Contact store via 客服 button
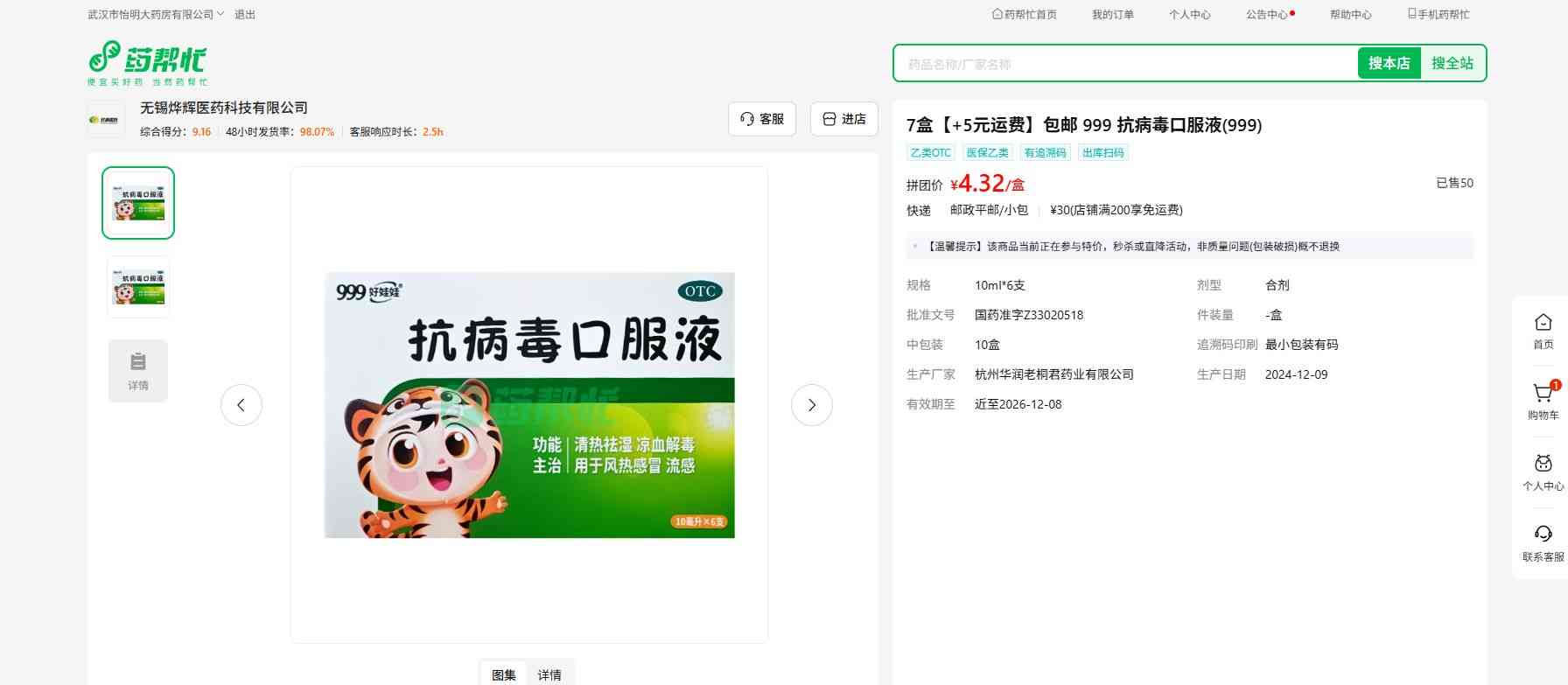Viewport: 1568px width, 685px height. click(761, 119)
